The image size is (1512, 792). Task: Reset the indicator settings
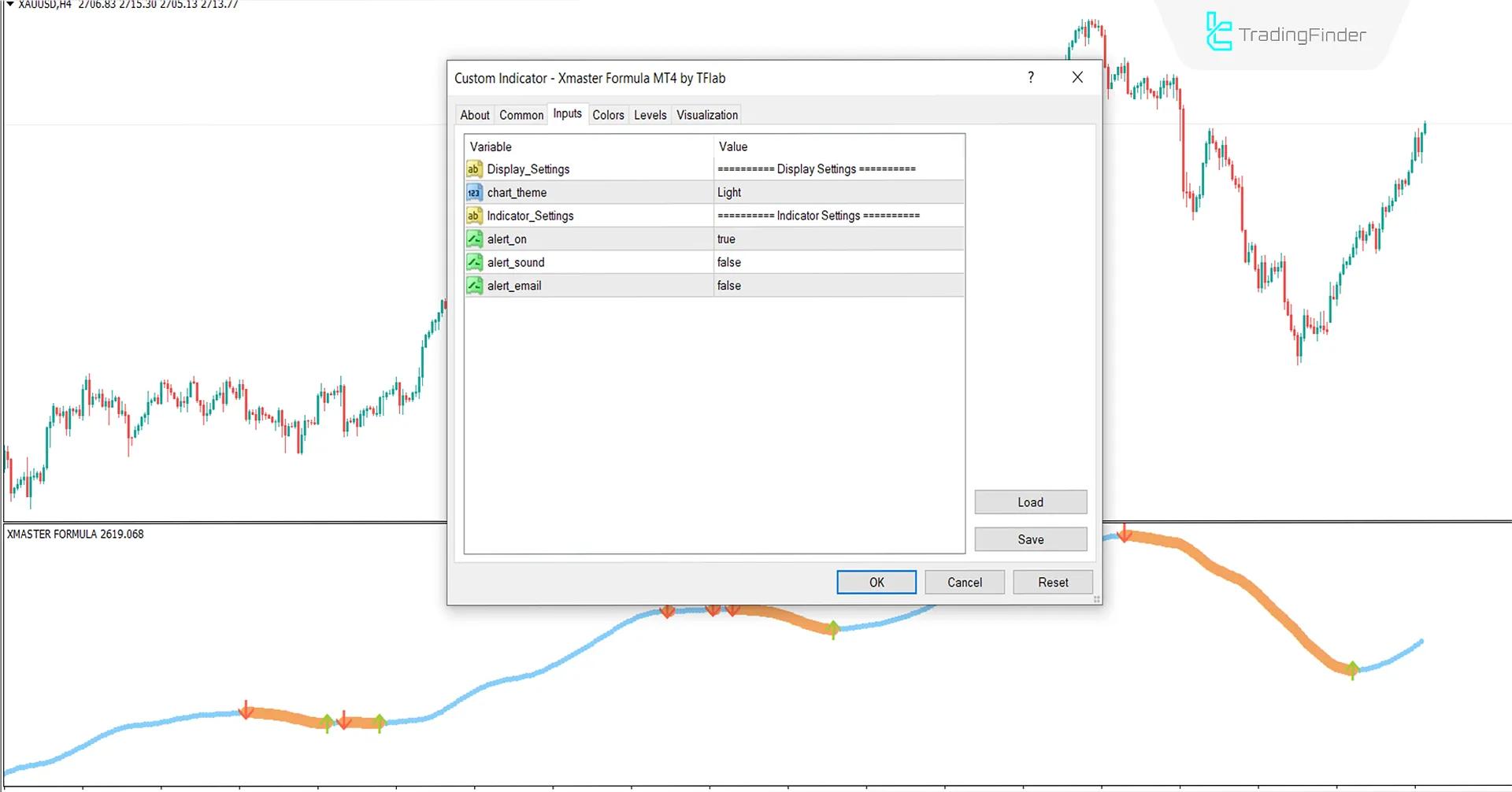point(1053,582)
